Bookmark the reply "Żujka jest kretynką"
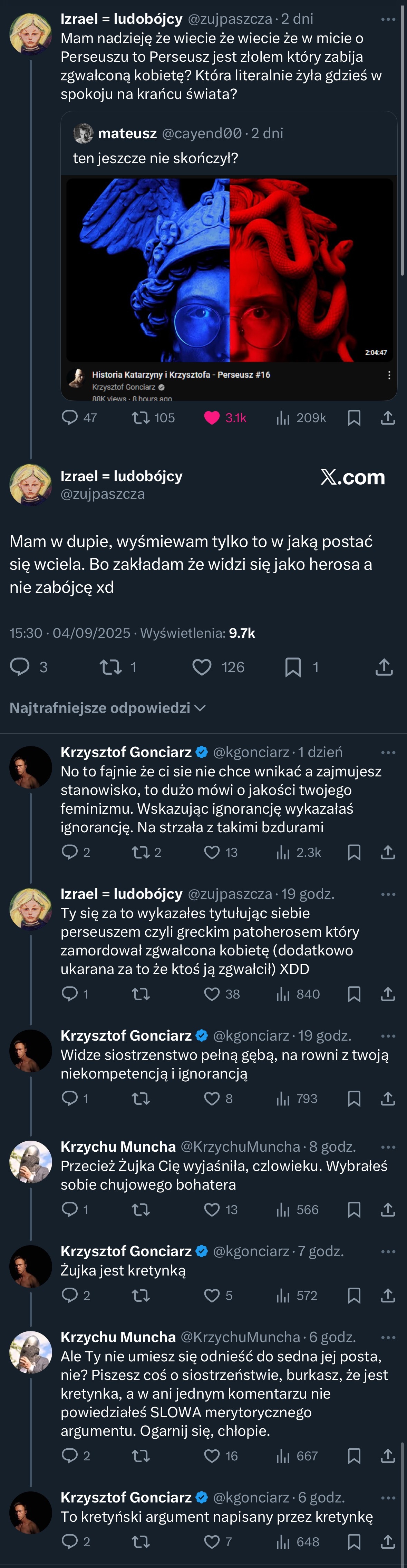Screen dimensions: 407x1568 click(354, 1295)
